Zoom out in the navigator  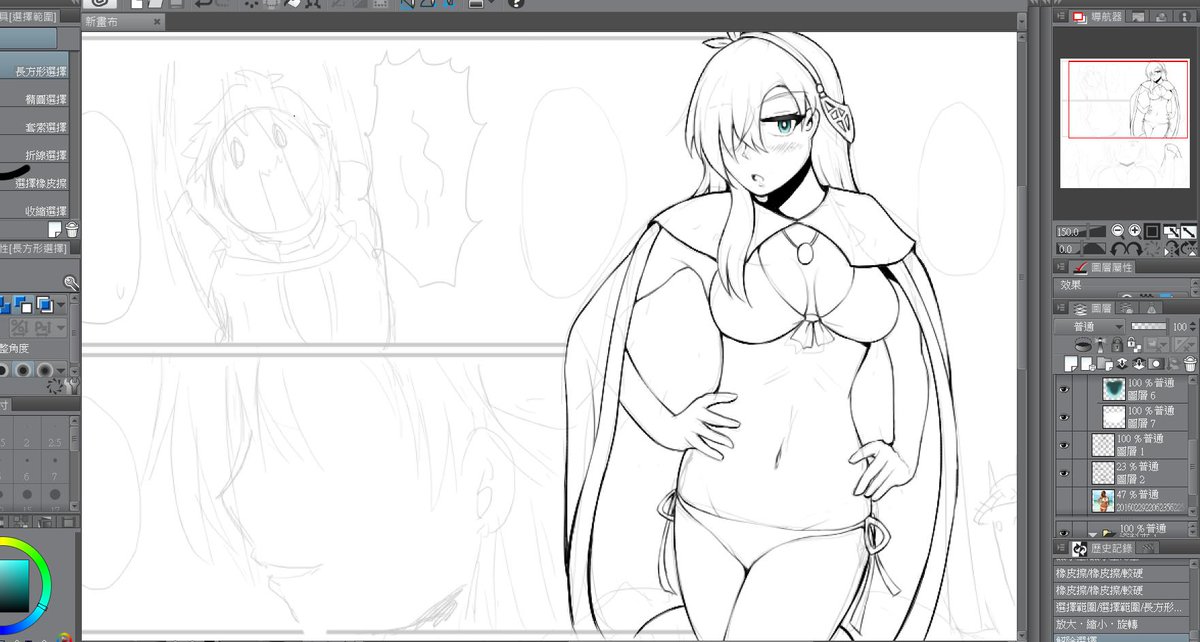(x=1119, y=231)
